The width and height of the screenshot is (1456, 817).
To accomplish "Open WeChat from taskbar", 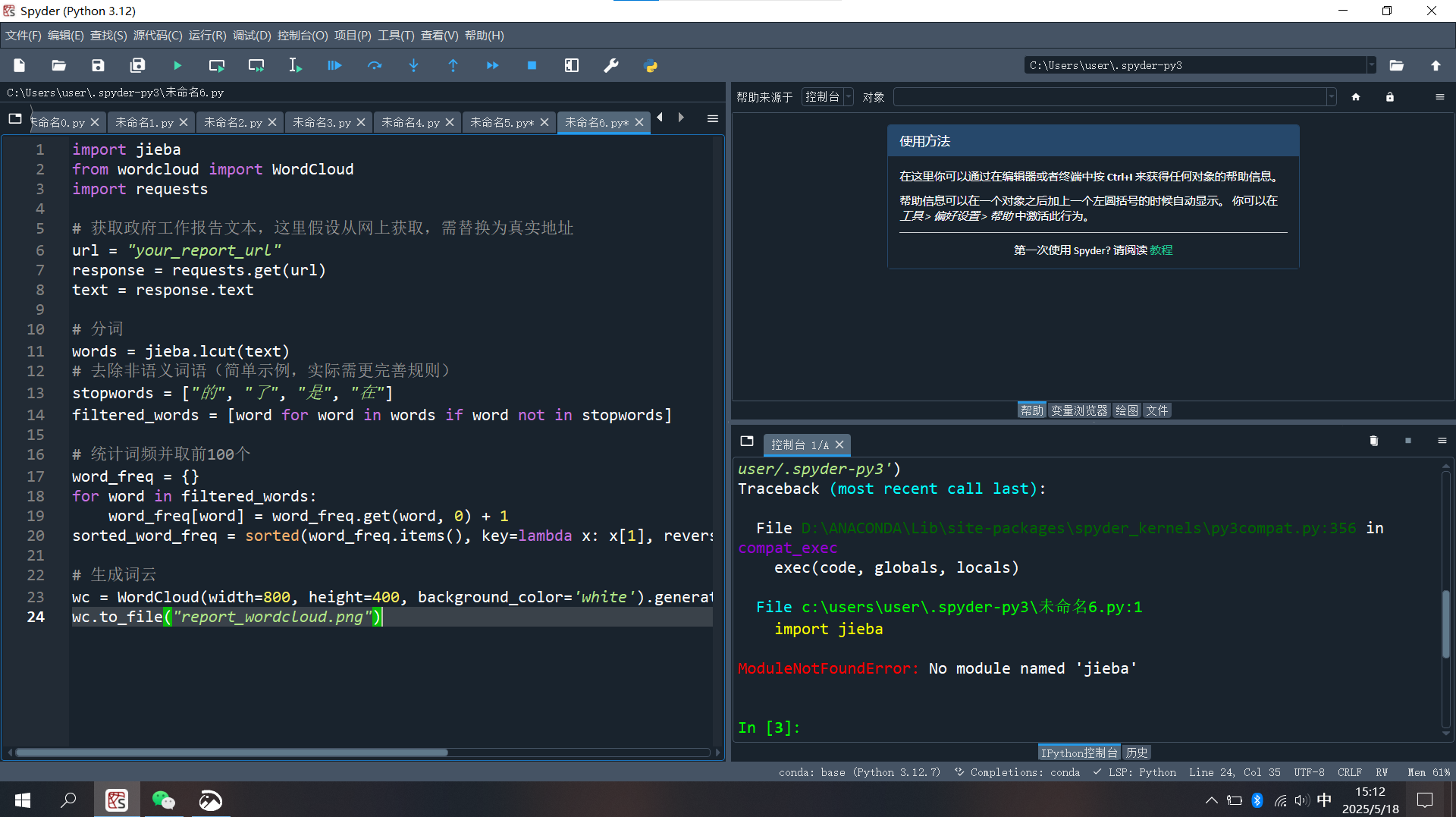I will pyautogui.click(x=163, y=800).
